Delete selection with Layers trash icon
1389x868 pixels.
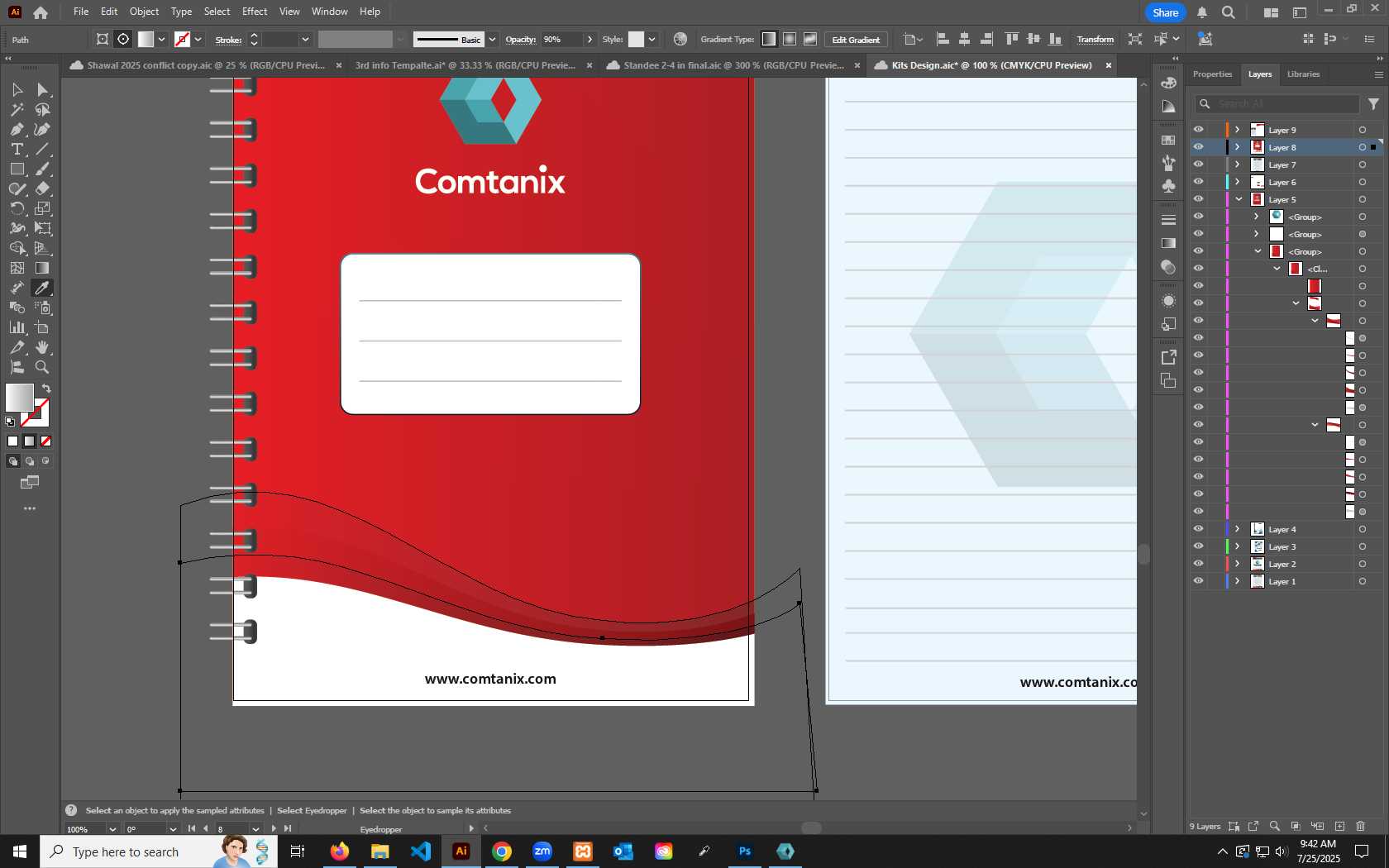click(x=1361, y=826)
